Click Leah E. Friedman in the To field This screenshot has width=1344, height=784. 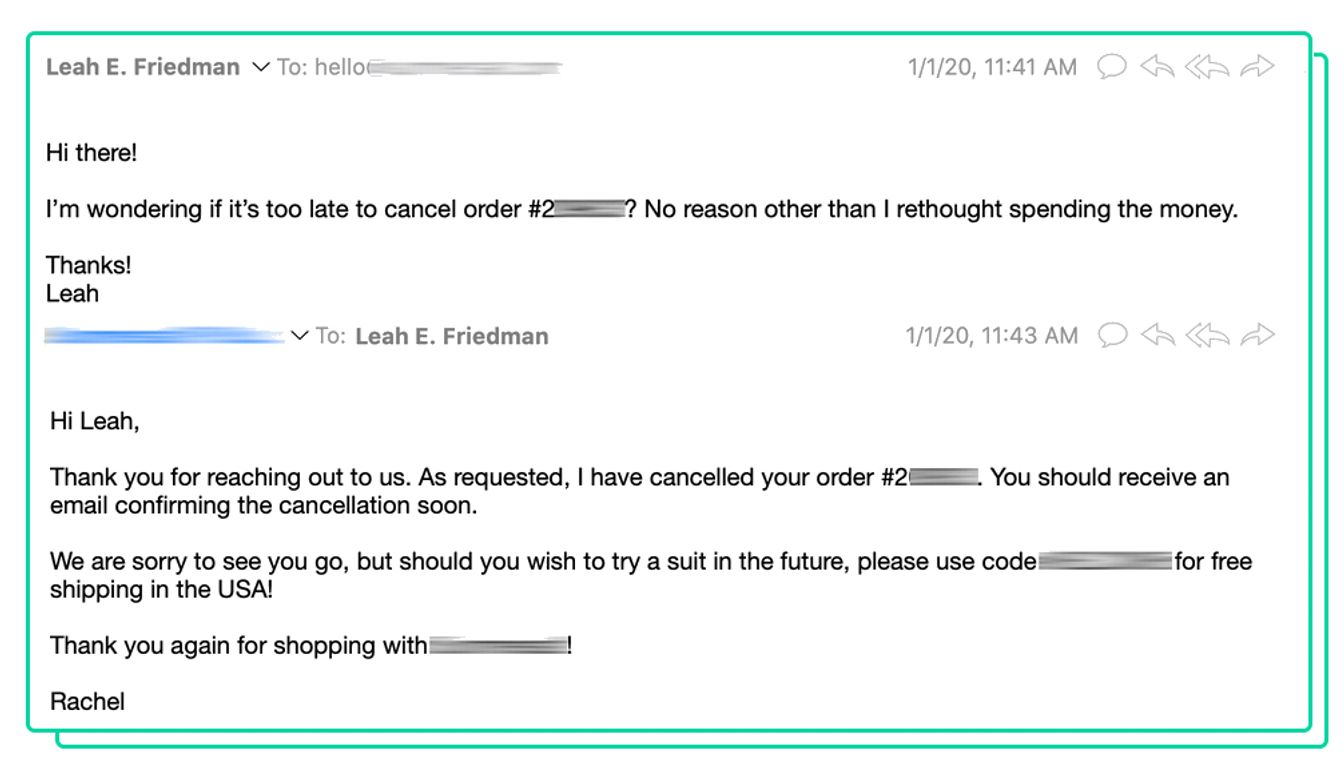pyautogui.click(x=450, y=336)
